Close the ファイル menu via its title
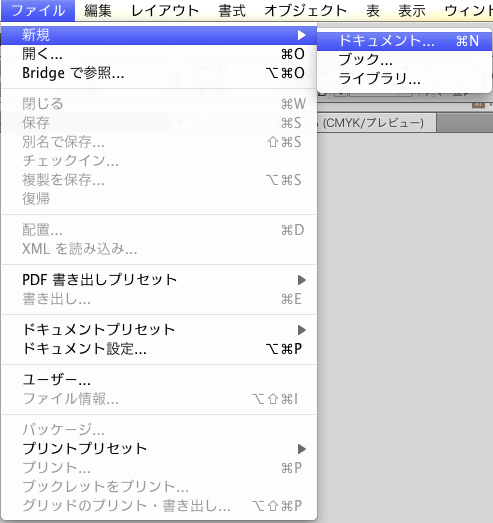This screenshot has height=523, width=493. (38, 11)
